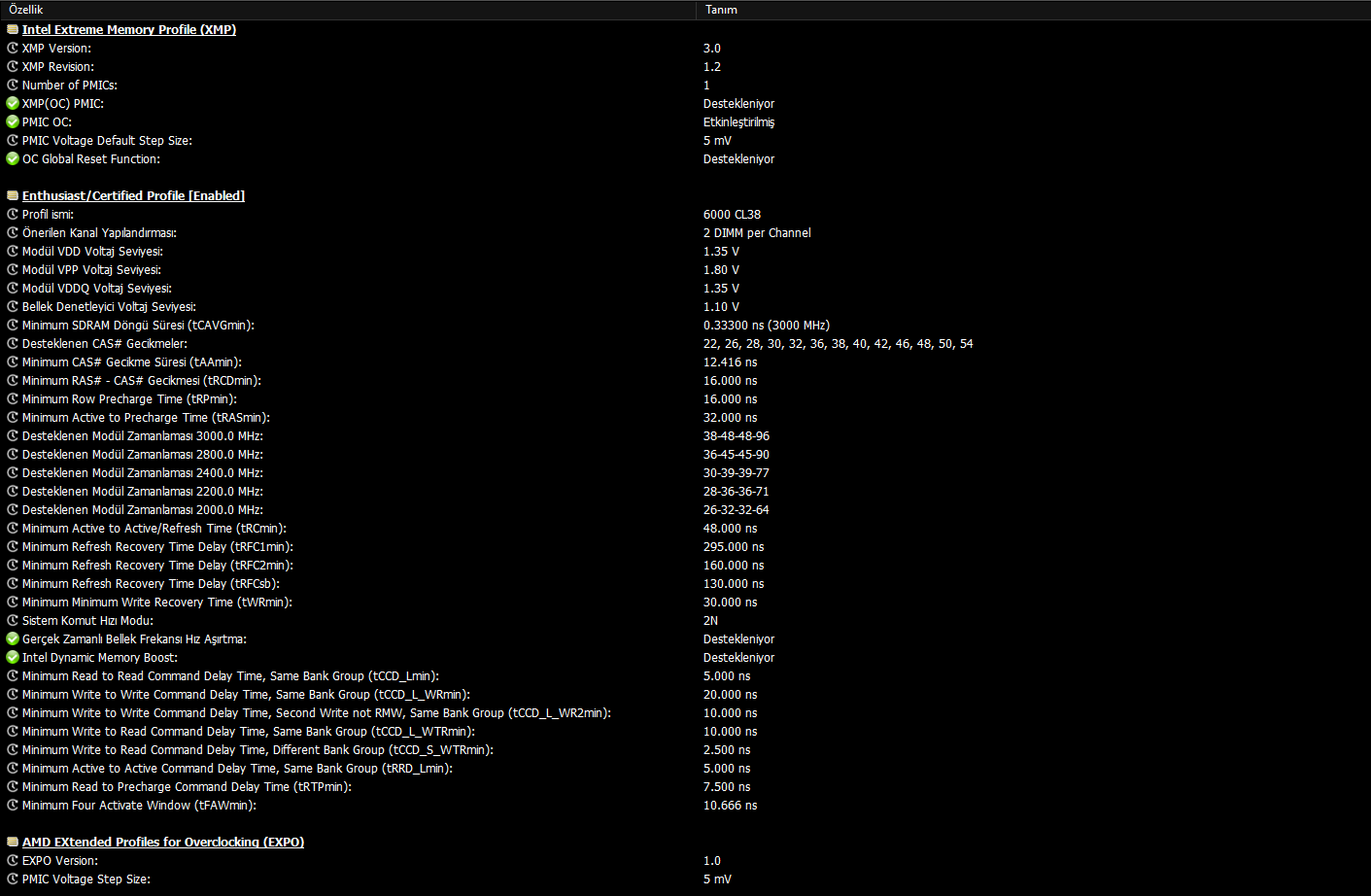1371x896 pixels.
Task: Select the tRRD_Lmin row label
Action: click(x=237, y=769)
